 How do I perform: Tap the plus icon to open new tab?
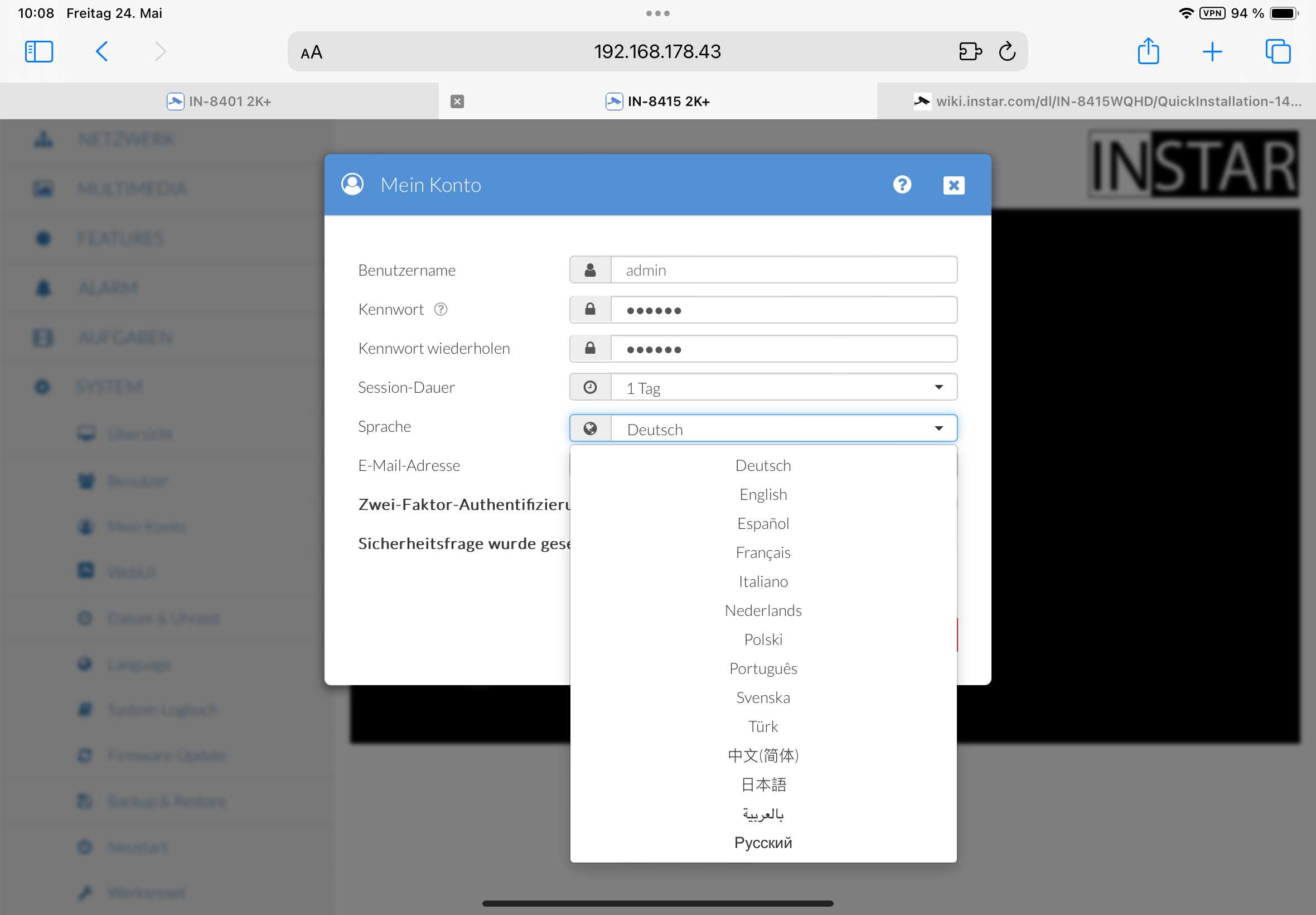point(1212,51)
